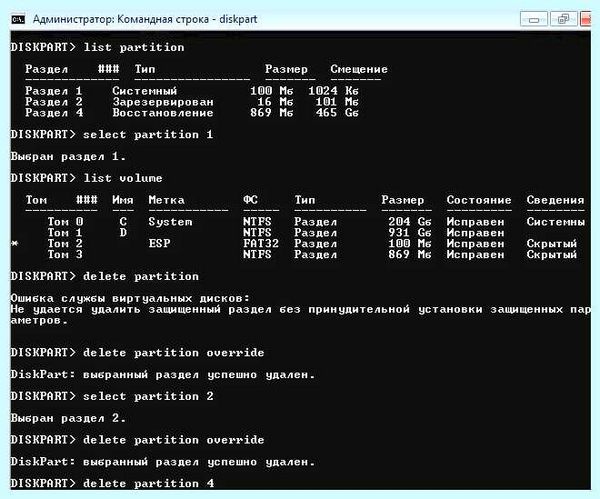The height and width of the screenshot is (499, 600).
Task: Click the 'Смещение' column header
Action: click(x=359, y=69)
